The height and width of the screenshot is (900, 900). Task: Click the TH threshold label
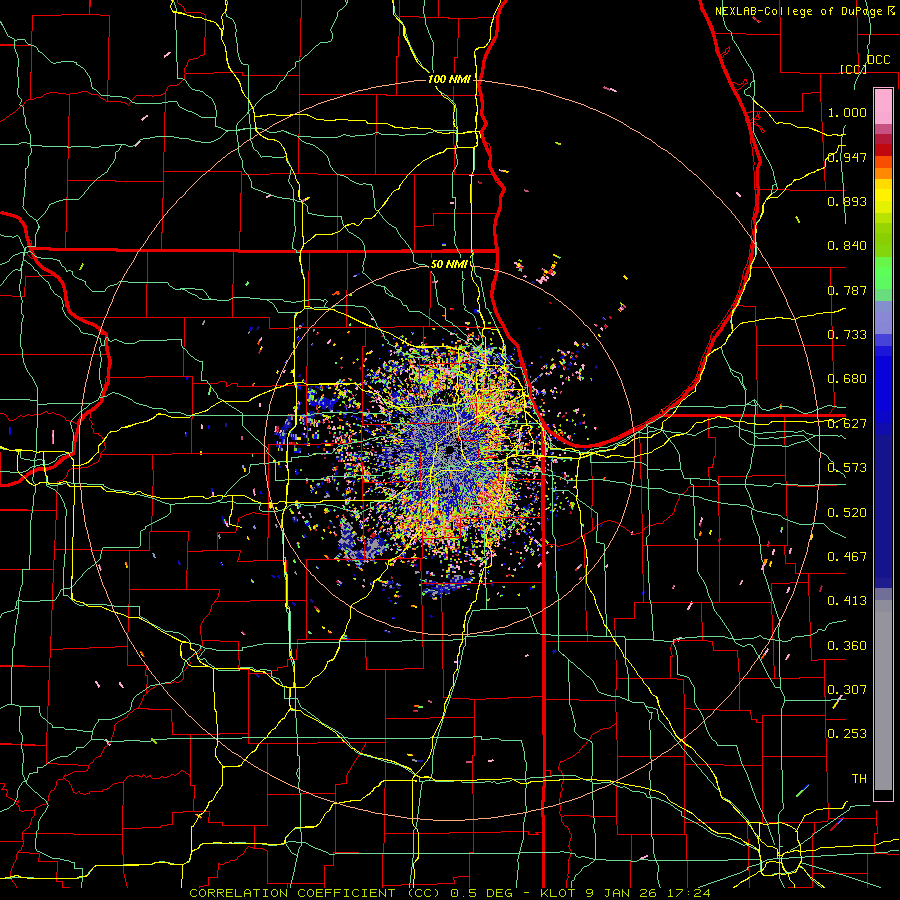(x=859, y=778)
